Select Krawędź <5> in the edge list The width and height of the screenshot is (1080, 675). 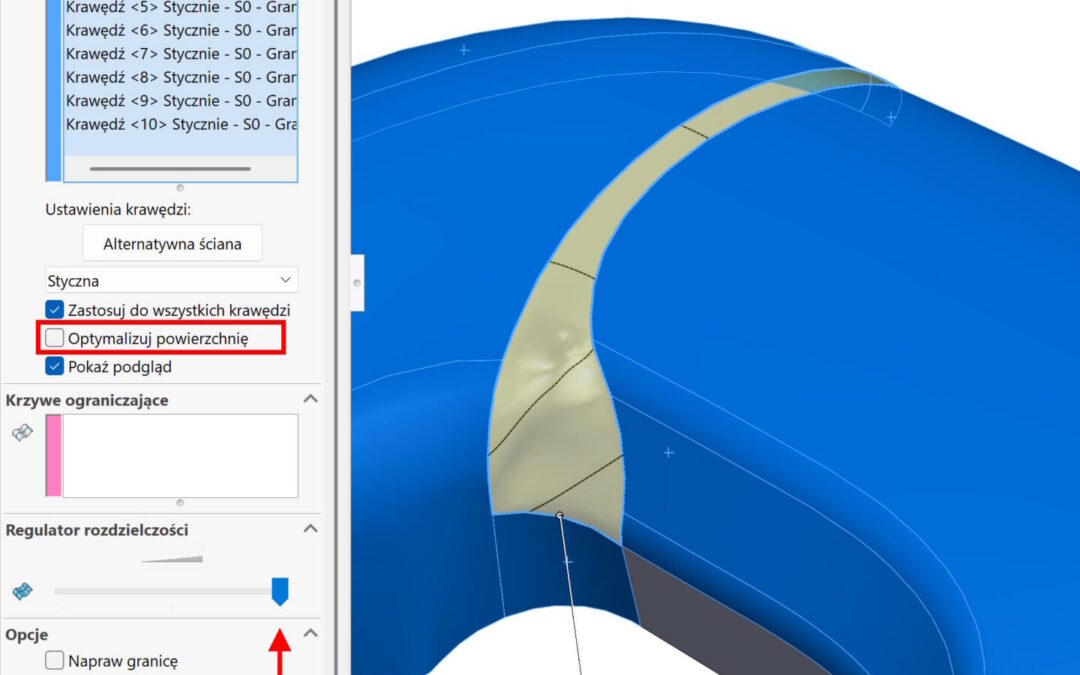[180, 8]
